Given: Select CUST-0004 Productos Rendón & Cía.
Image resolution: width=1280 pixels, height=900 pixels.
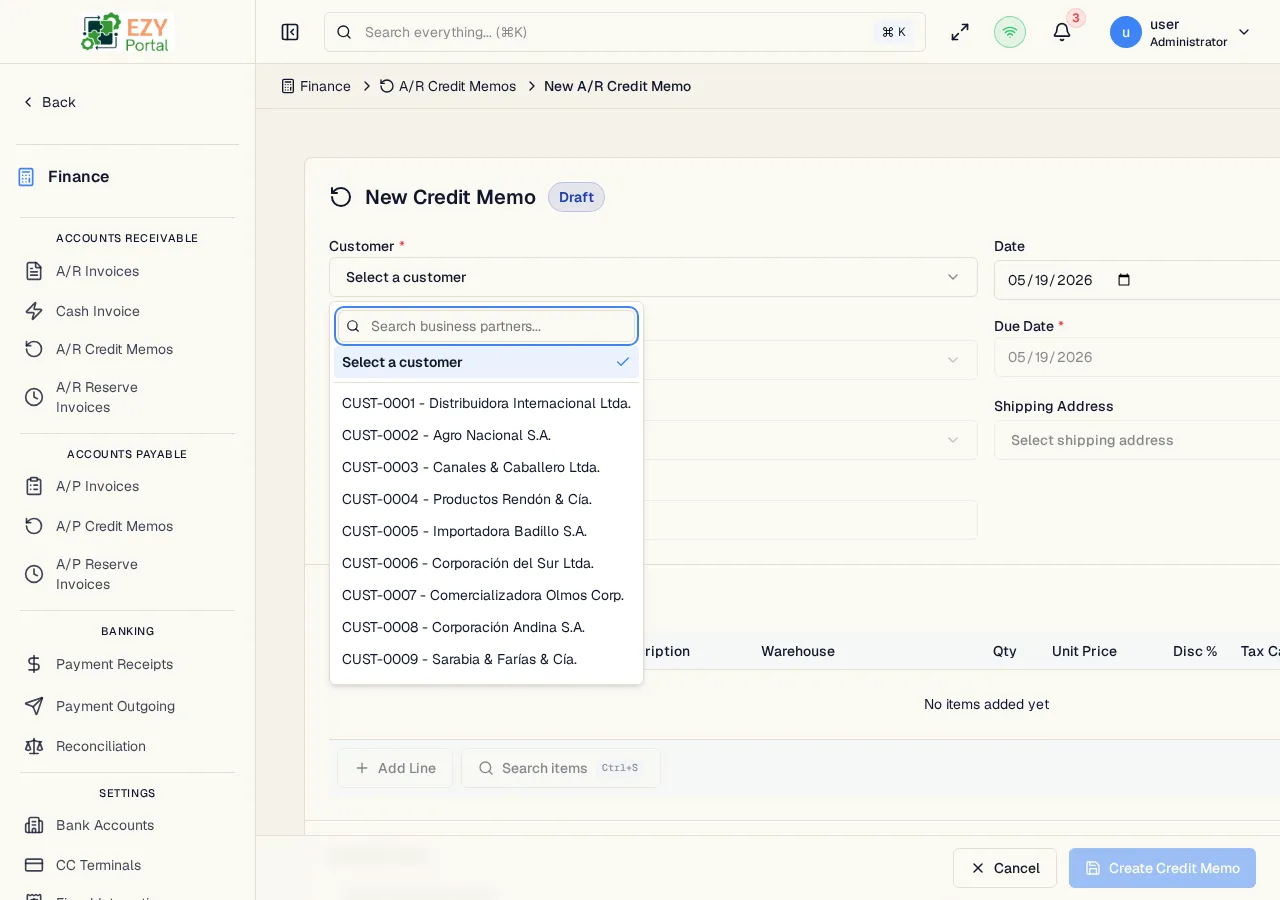Looking at the screenshot, I should point(486,499).
